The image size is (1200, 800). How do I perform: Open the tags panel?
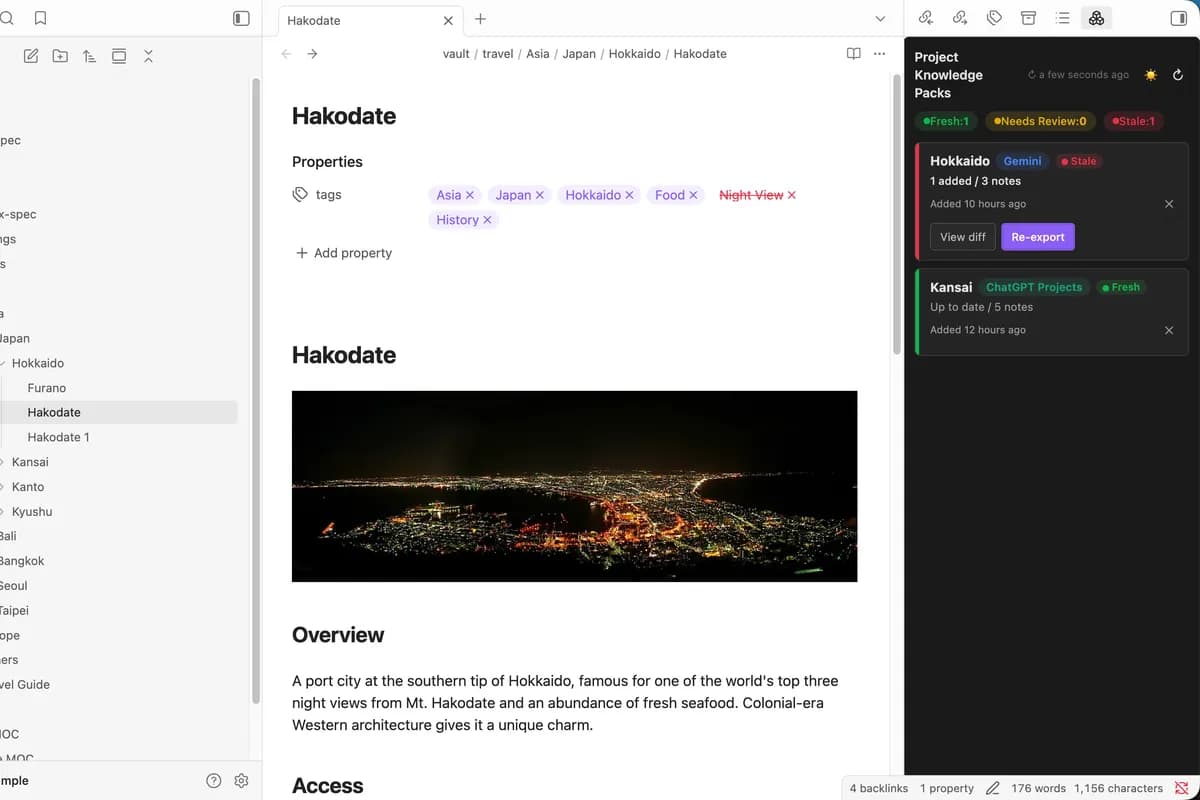(x=994, y=18)
